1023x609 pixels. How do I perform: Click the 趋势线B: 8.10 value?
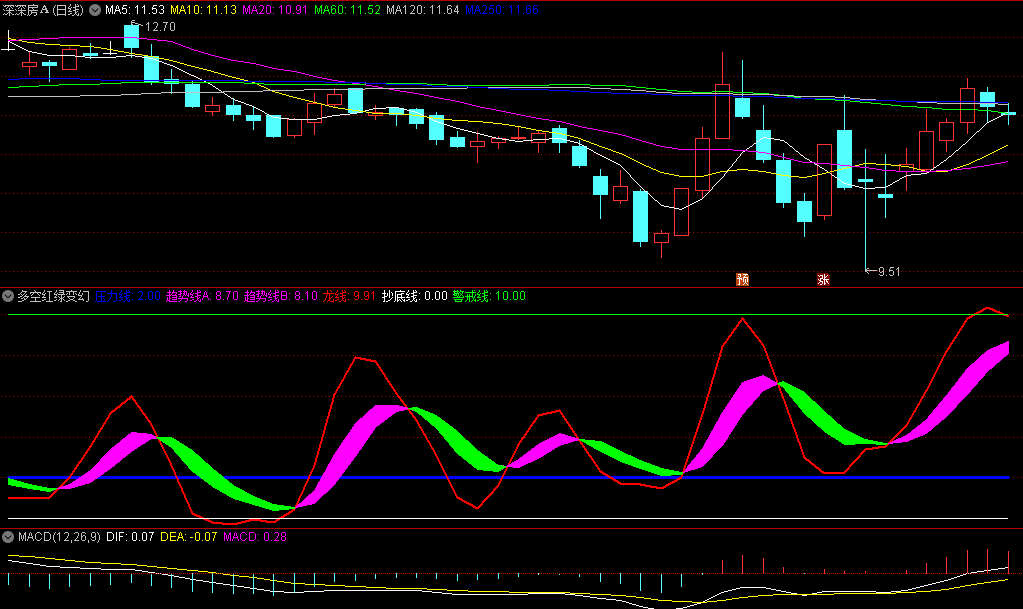(x=281, y=296)
